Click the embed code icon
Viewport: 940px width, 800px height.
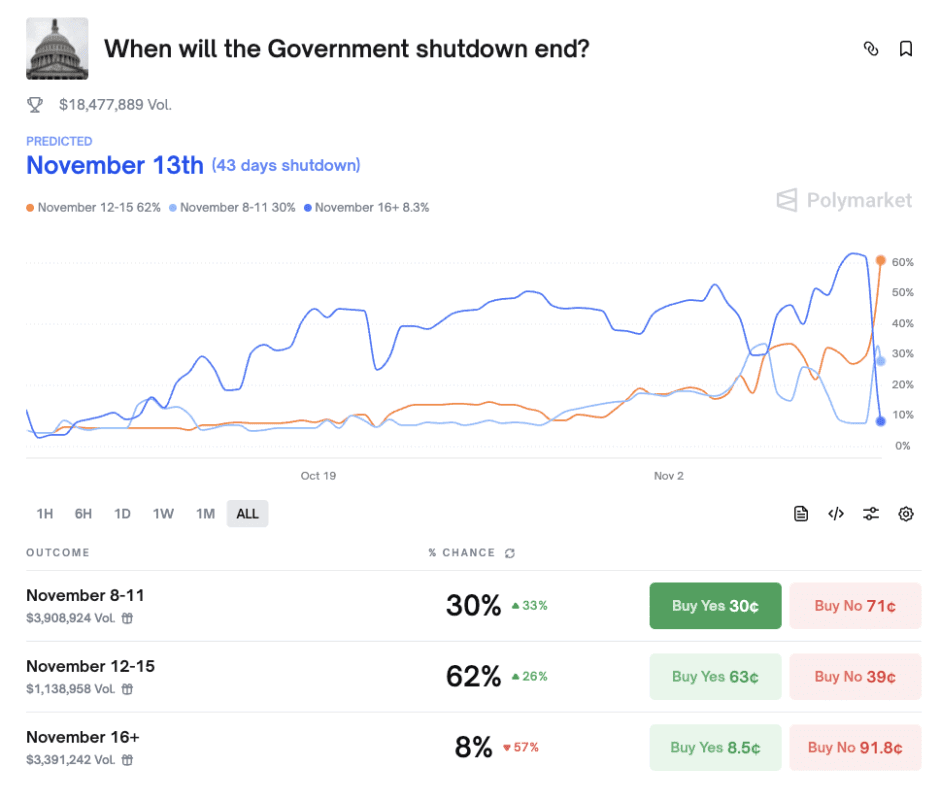(x=836, y=514)
